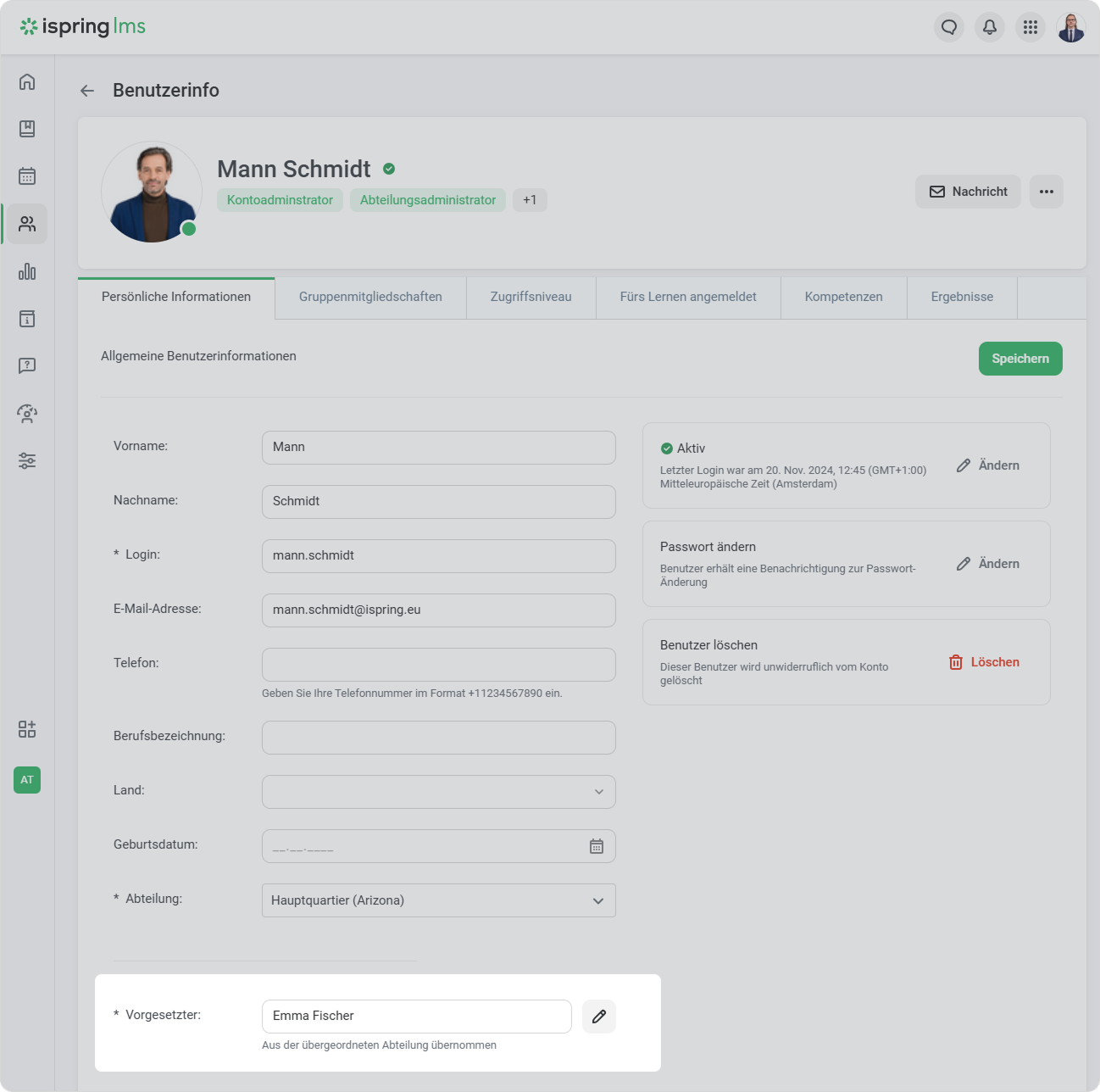Click the notification bell icon
The width and height of the screenshot is (1100, 1092).
[989, 27]
